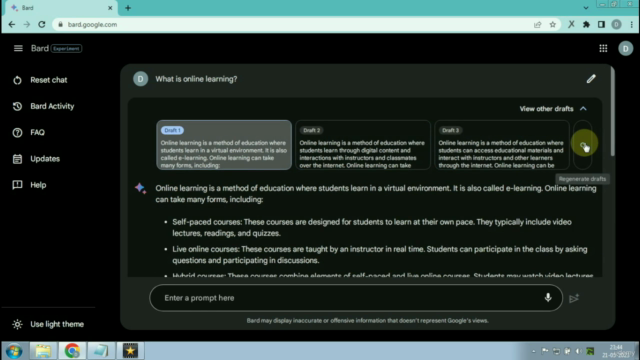Image resolution: width=640 pixels, height=360 pixels.
Task: Click the volume icon in system tray
Action: (578, 351)
